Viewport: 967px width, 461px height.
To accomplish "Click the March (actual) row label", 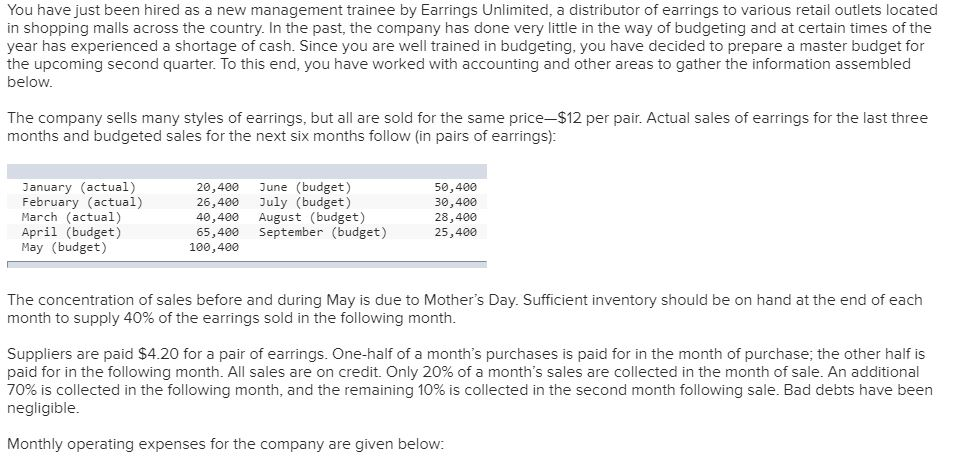I will click(72, 217).
